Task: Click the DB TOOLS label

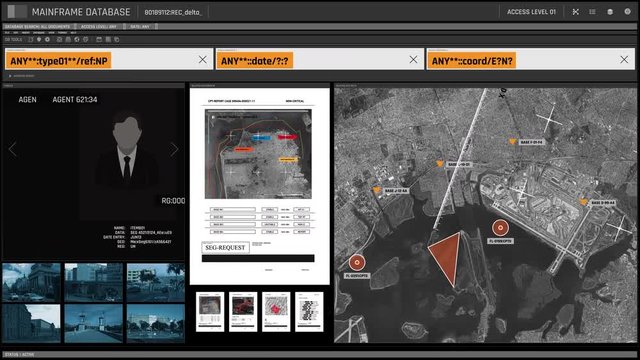Action: tap(13, 40)
